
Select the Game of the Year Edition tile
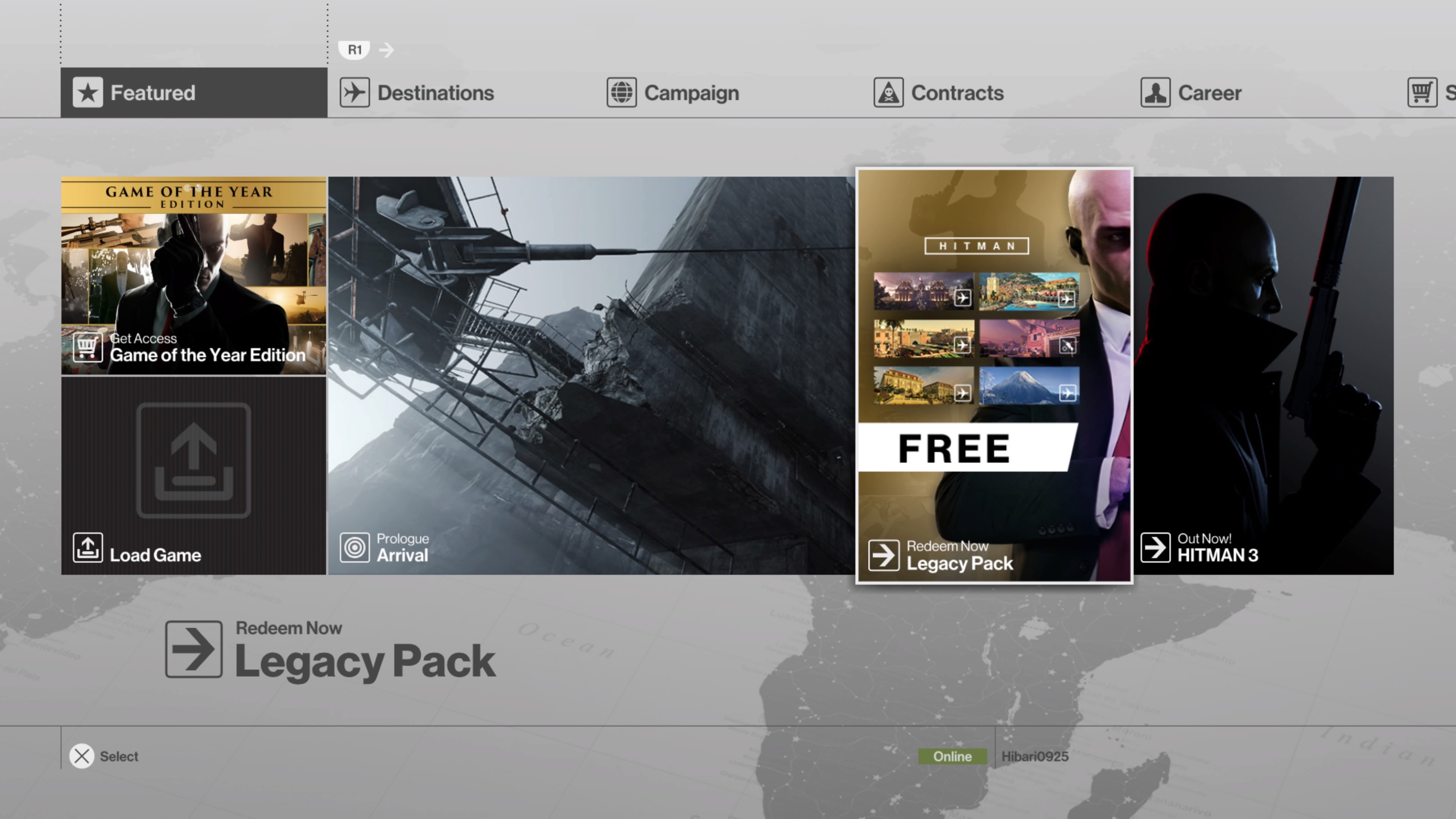click(x=194, y=276)
